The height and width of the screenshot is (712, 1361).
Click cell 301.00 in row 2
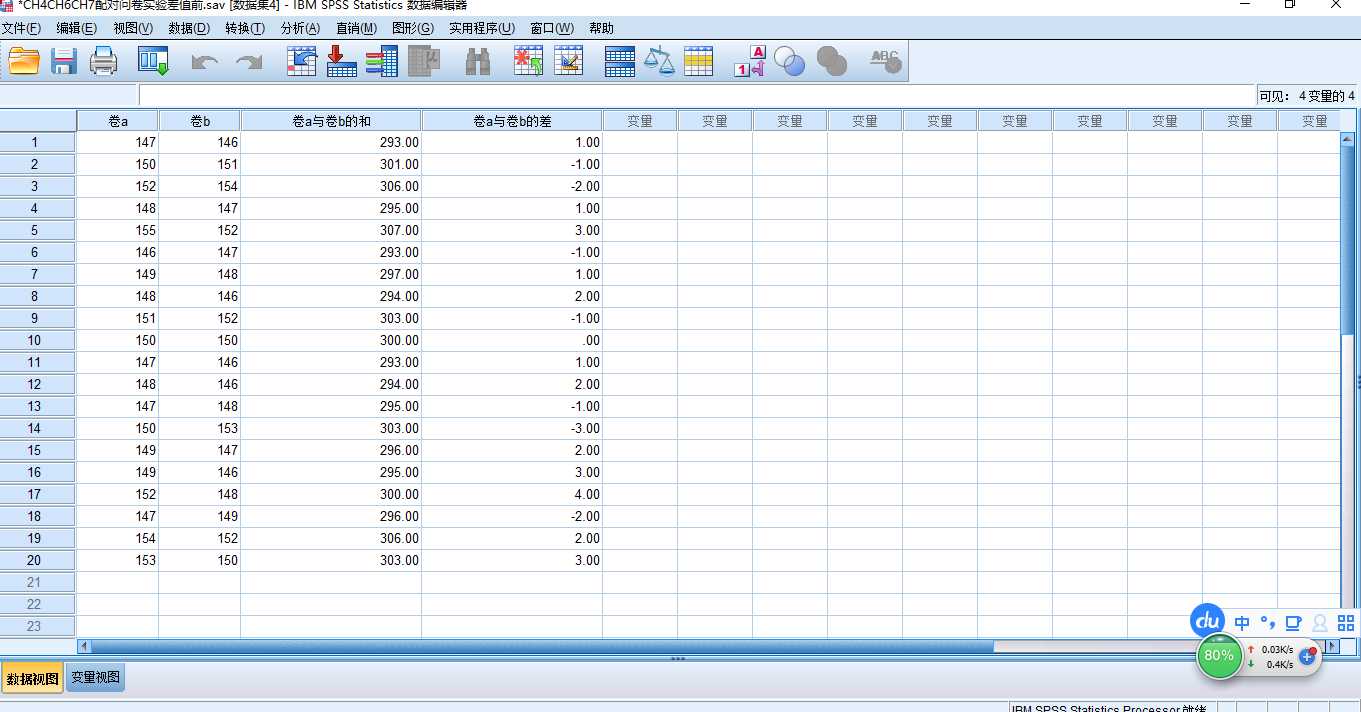click(331, 164)
